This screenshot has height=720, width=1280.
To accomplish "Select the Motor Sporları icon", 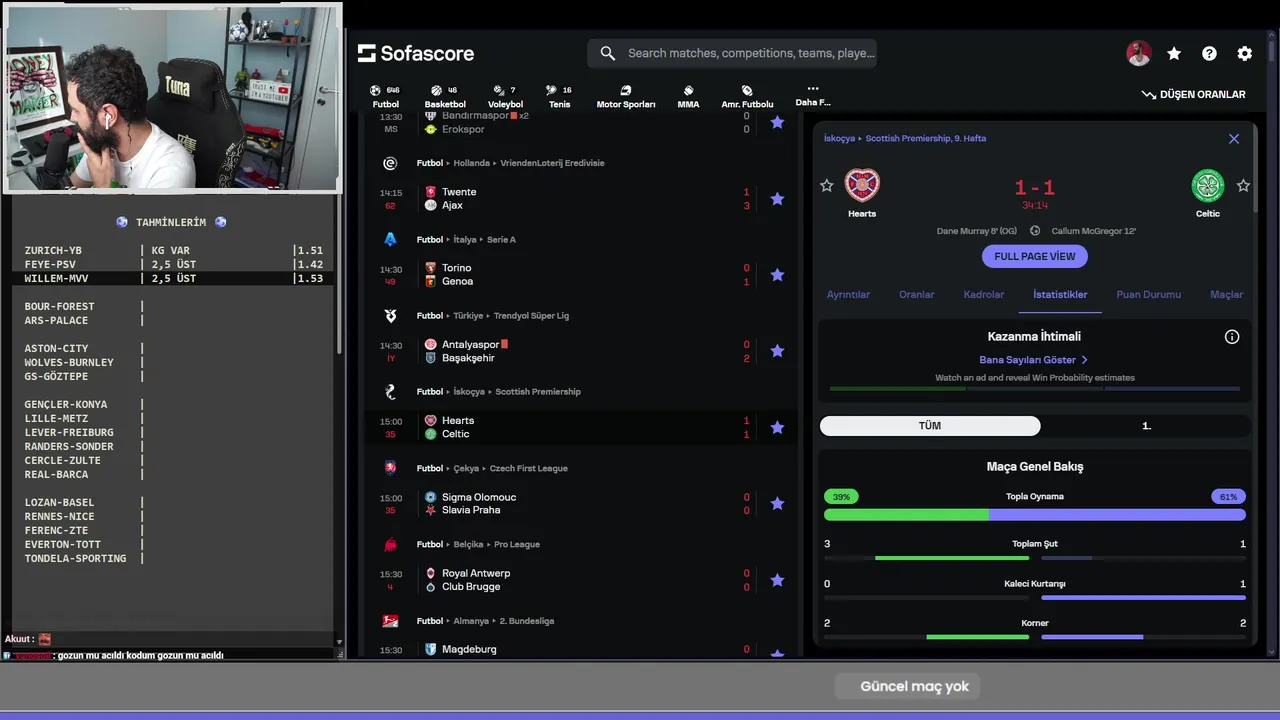I will point(626,90).
